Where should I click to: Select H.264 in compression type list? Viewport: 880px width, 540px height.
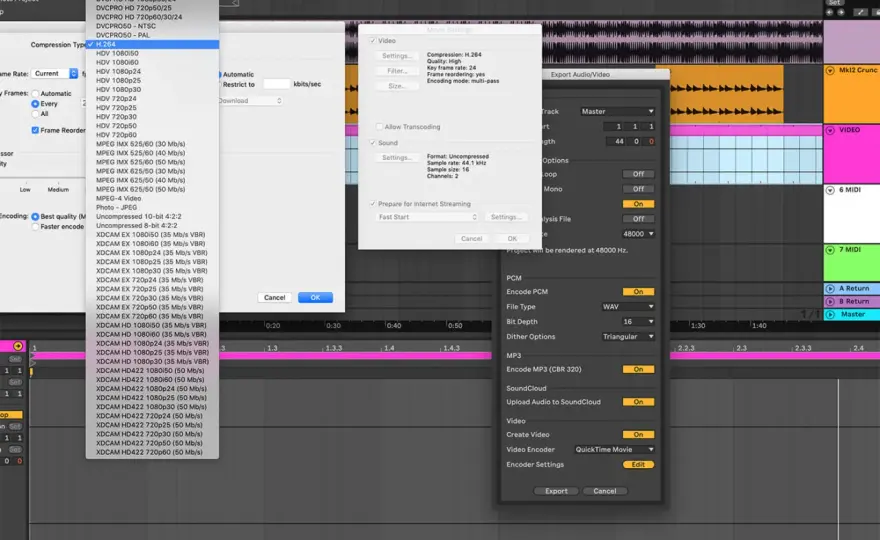152,44
